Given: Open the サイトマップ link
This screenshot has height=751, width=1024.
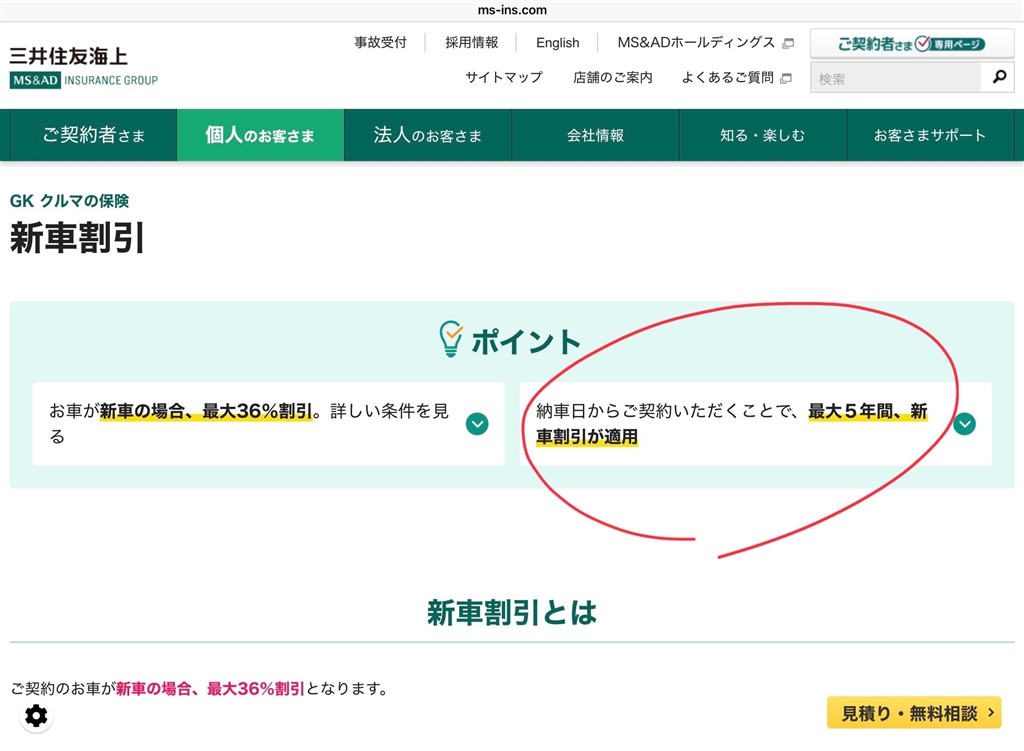Looking at the screenshot, I should [x=504, y=78].
